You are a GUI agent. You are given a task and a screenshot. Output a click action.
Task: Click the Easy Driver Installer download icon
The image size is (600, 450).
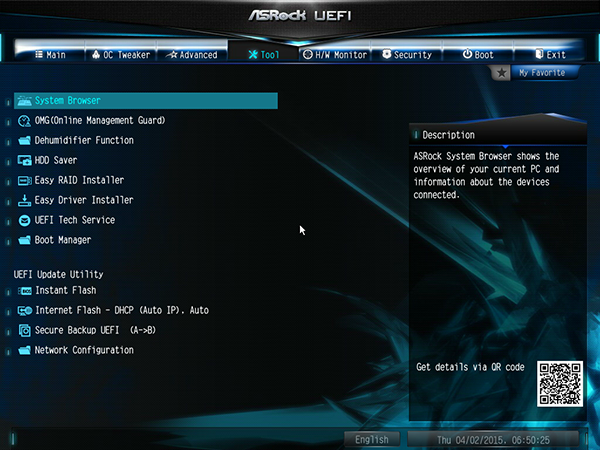[24, 200]
